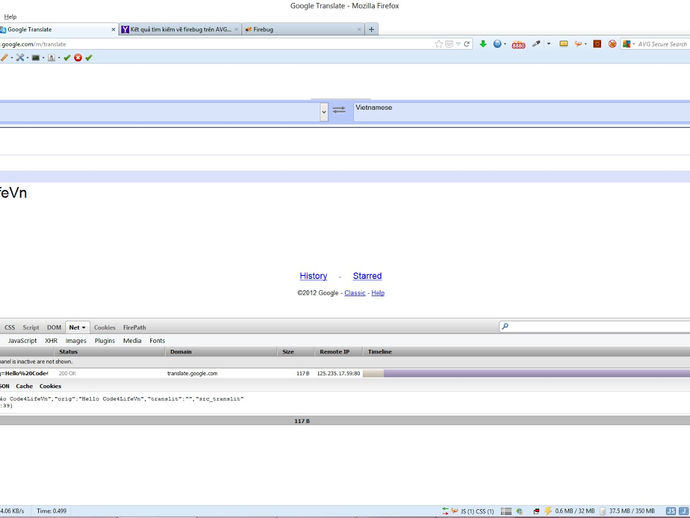Viewport: 690px width, 518px height.
Task: Expand dropdown next to pencil icon
Action: coord(12,58)
